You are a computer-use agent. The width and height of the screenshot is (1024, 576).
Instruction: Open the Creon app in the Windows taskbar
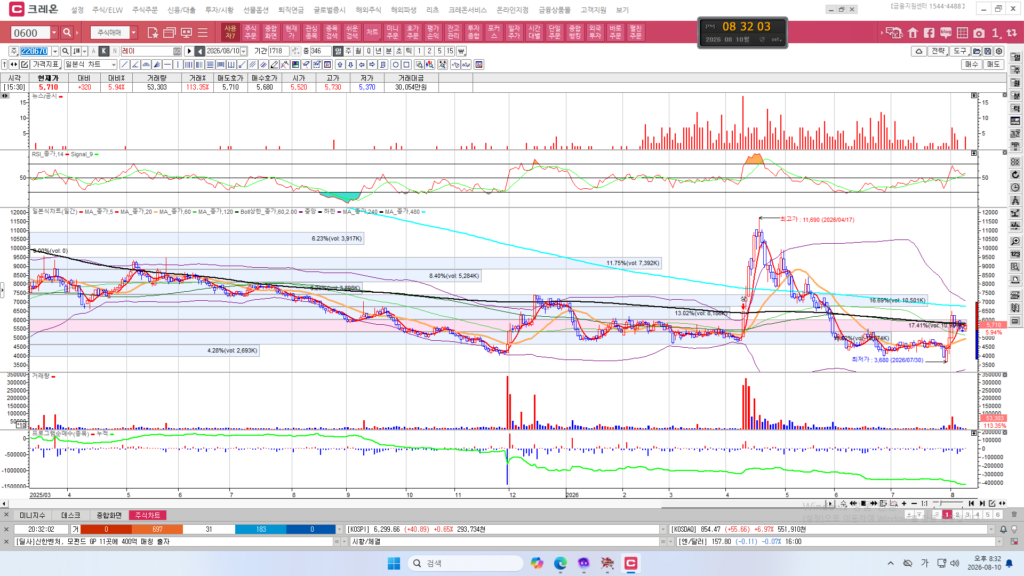click(631, 563)
